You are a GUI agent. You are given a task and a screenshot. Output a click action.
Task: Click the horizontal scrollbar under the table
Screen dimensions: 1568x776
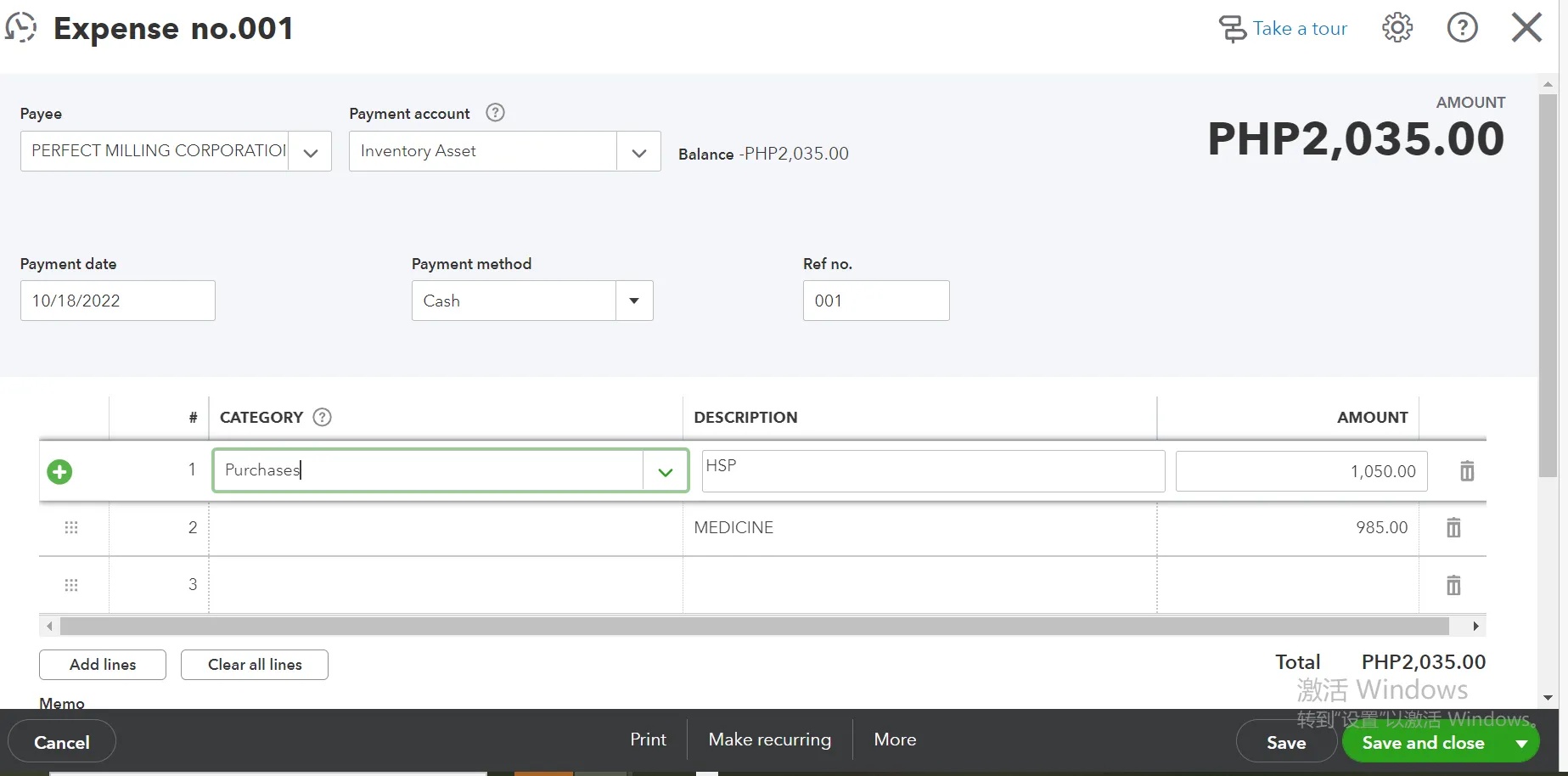(754, 627)
